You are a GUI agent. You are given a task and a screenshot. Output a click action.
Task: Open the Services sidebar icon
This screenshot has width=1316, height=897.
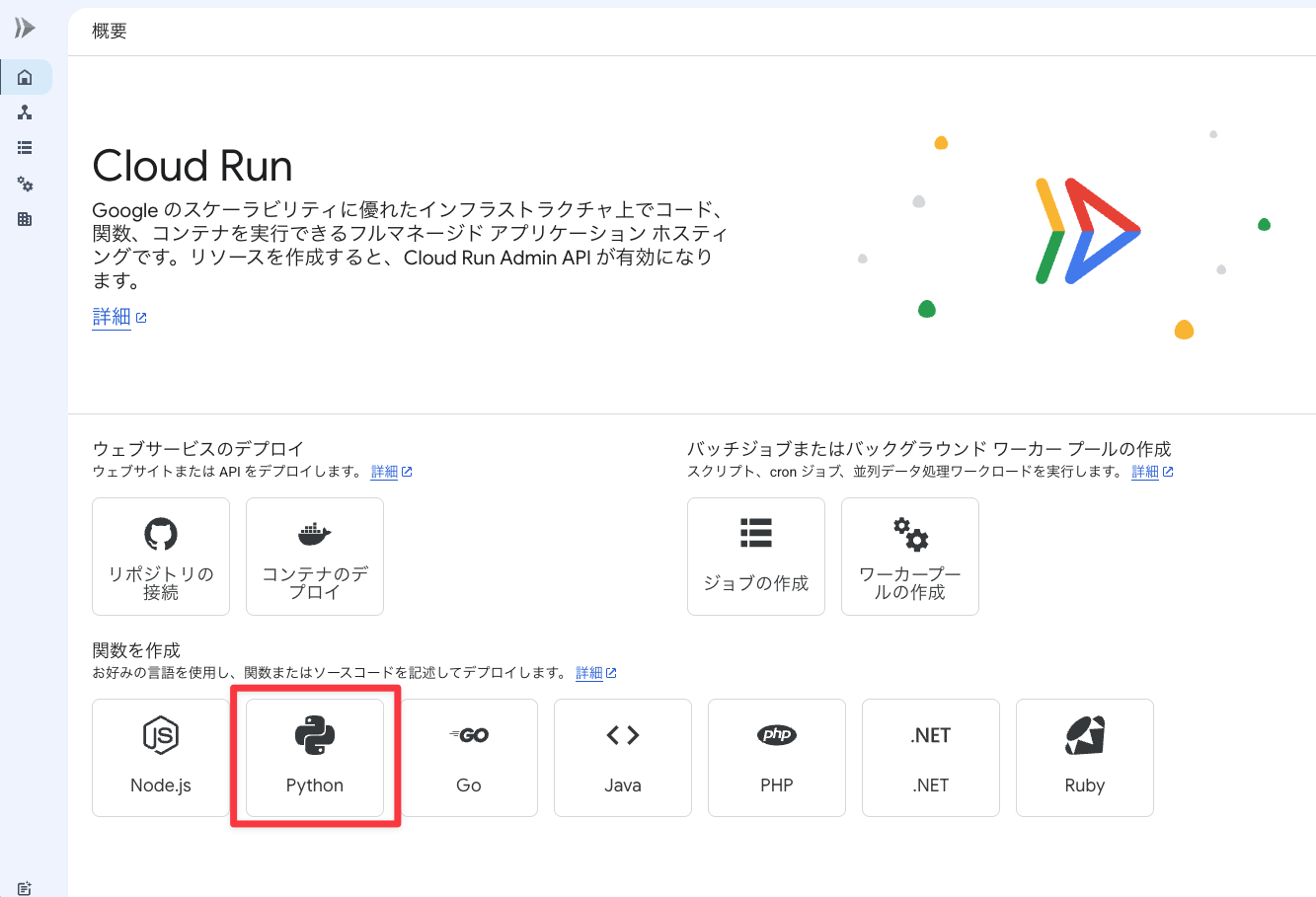pyautogui.click(x=26, y=112)
